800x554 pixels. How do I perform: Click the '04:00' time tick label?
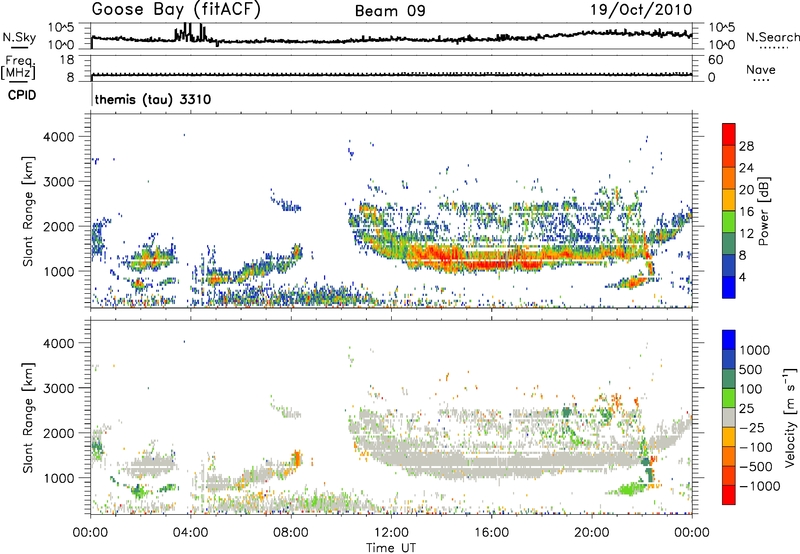[191, 533]
